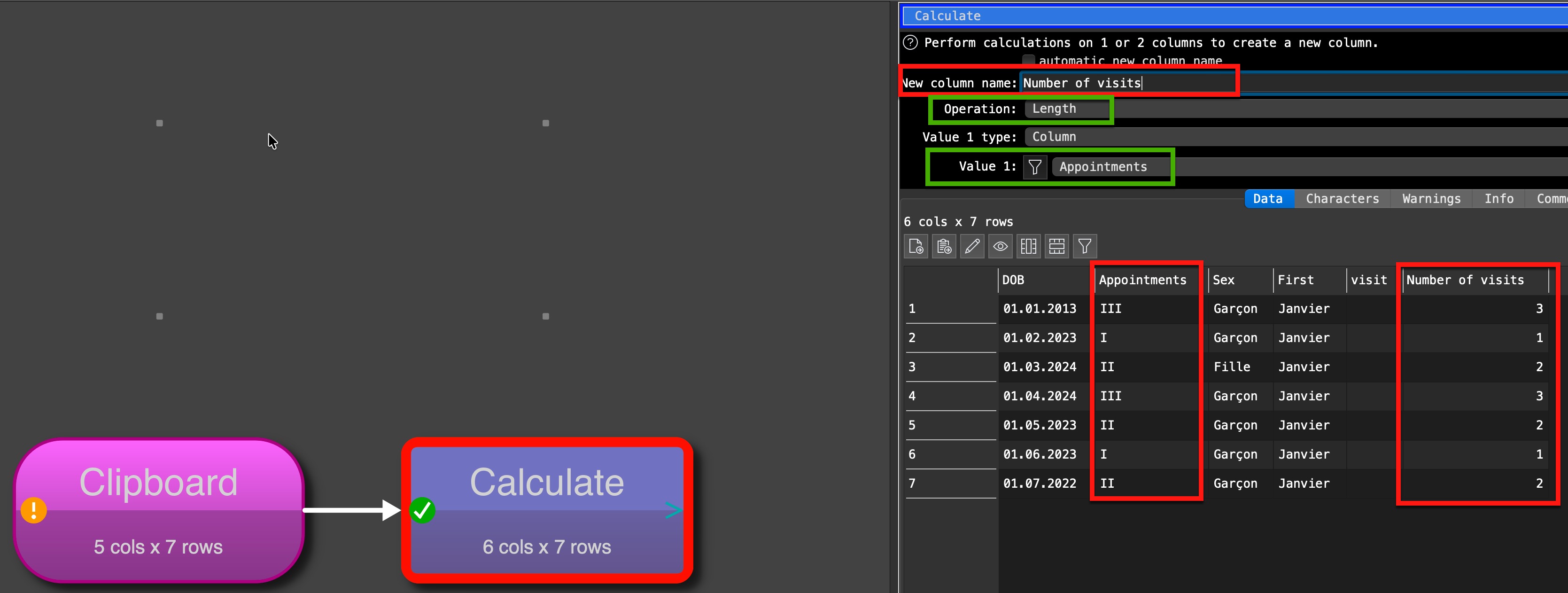Click the help question mark icon
The width and height of the screenshot is (1568, 593).
click(x=910, y=43)
